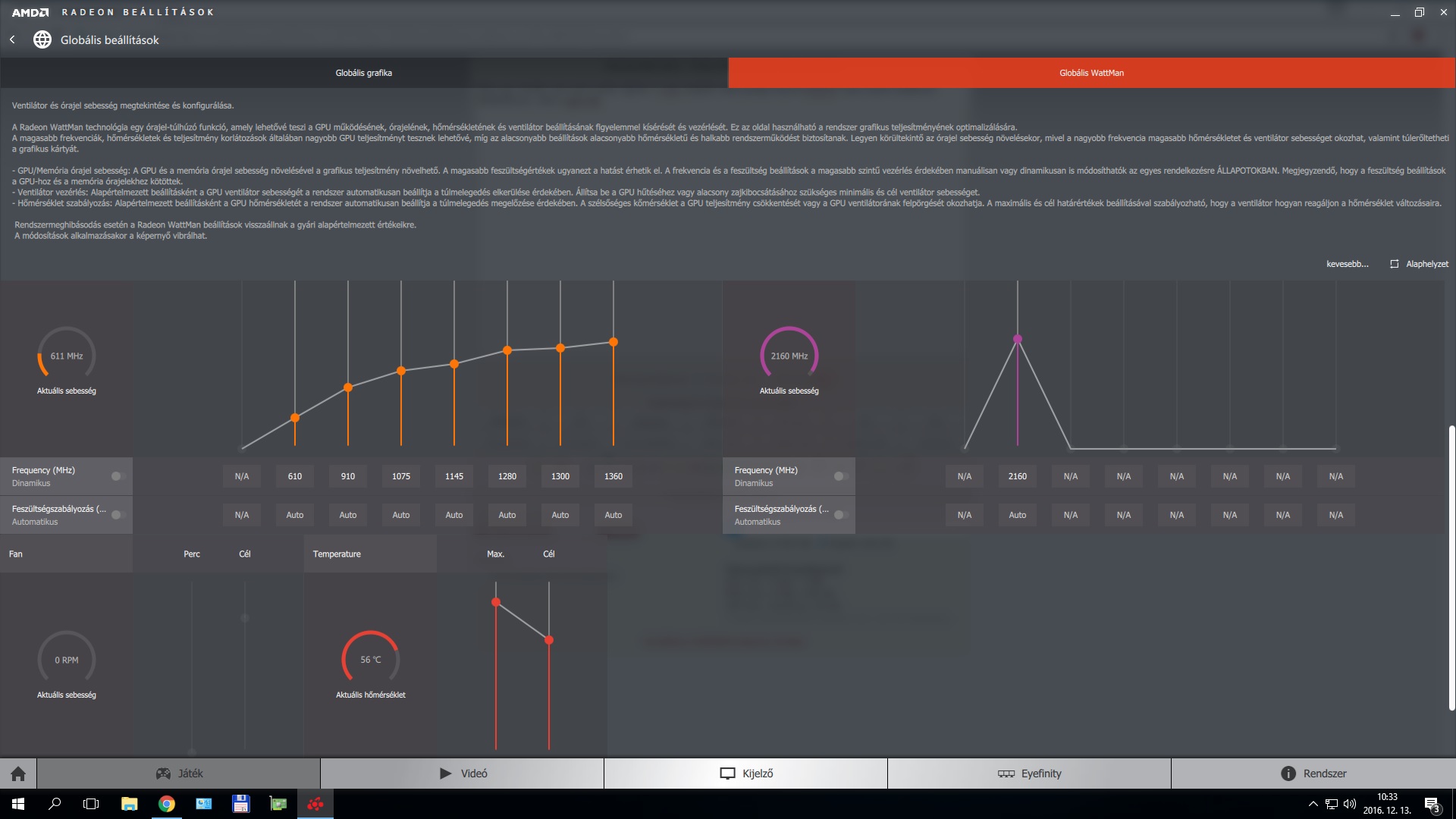Click the Max. temperature slider point

coord(496,602)
